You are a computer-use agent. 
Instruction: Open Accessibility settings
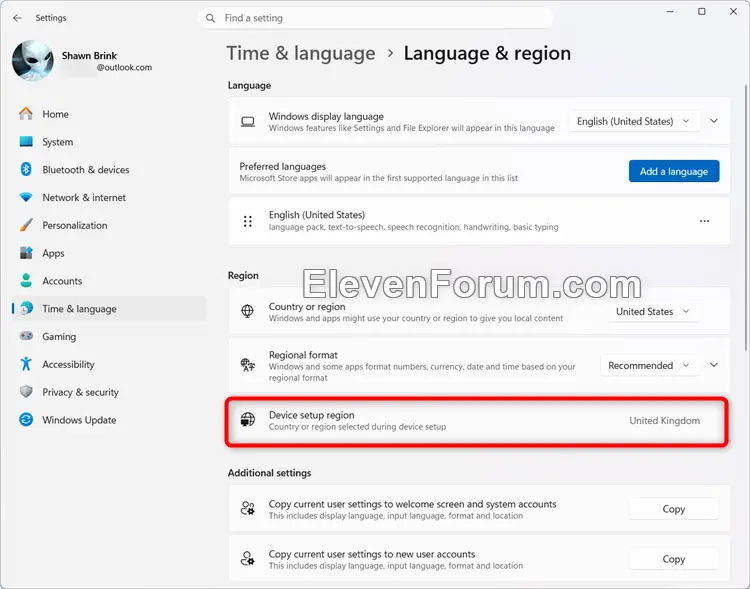(x=109, y=364)
